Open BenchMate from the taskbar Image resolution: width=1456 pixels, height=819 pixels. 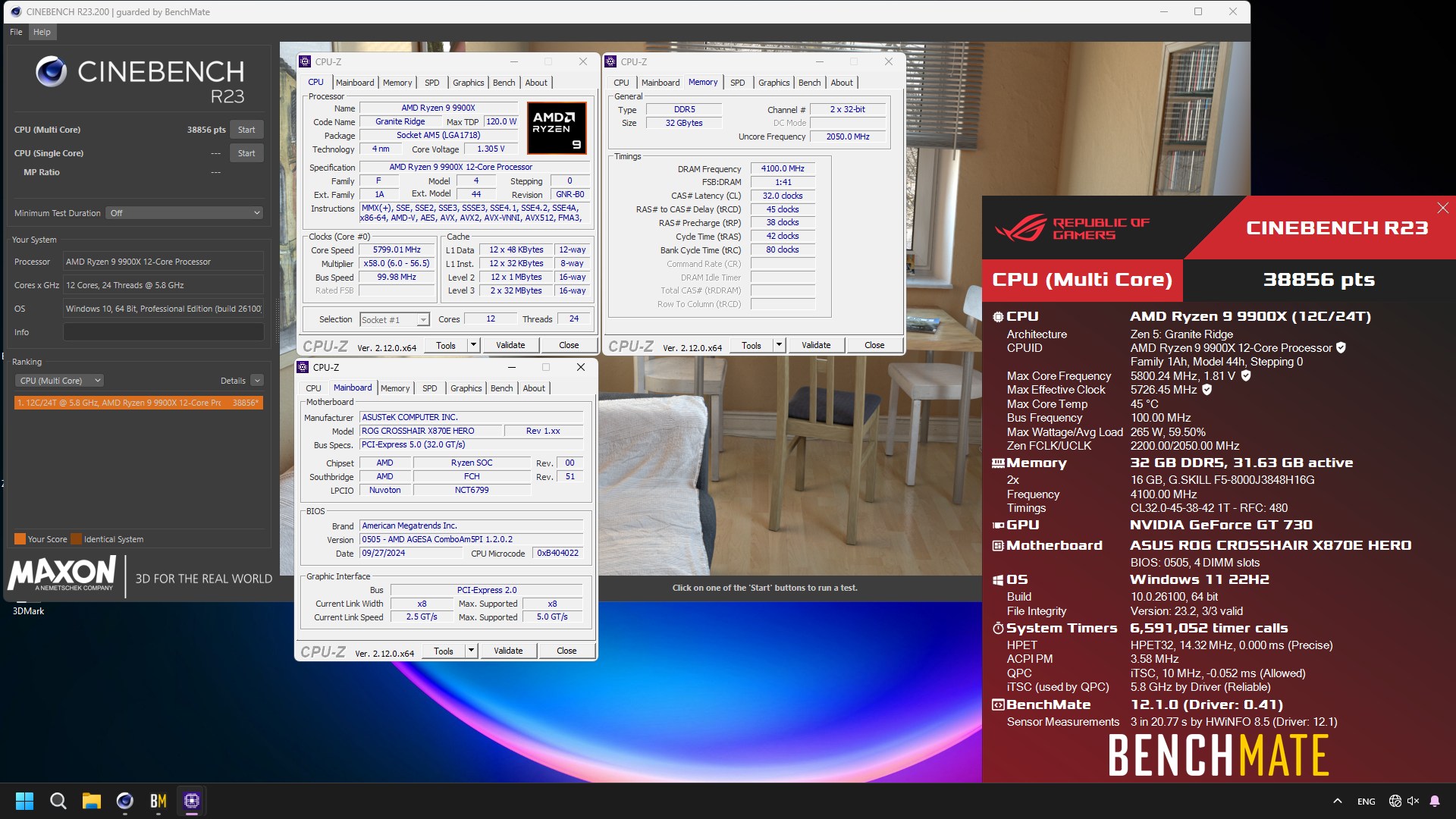158,801
